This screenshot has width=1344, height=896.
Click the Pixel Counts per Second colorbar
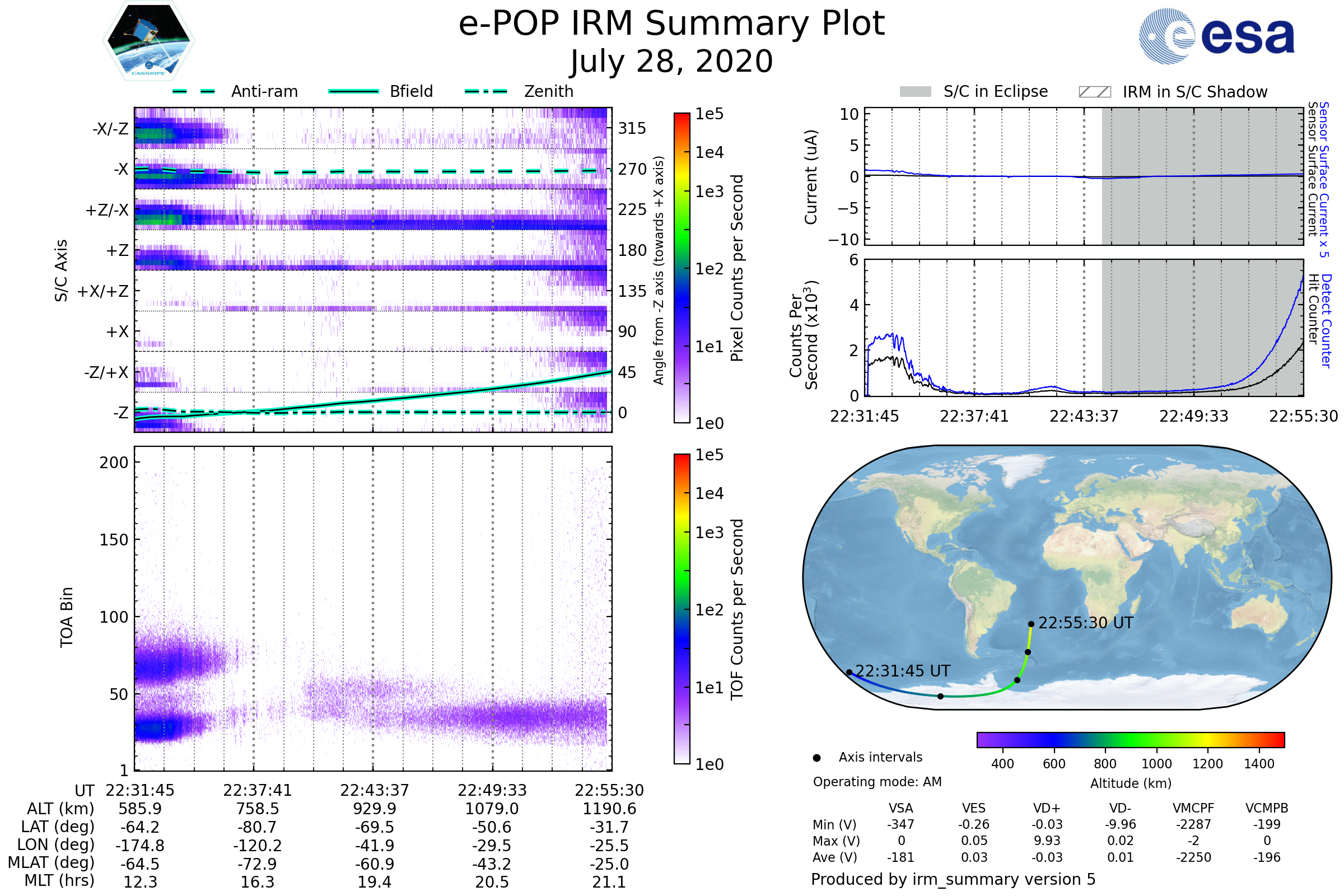point(682,268)
